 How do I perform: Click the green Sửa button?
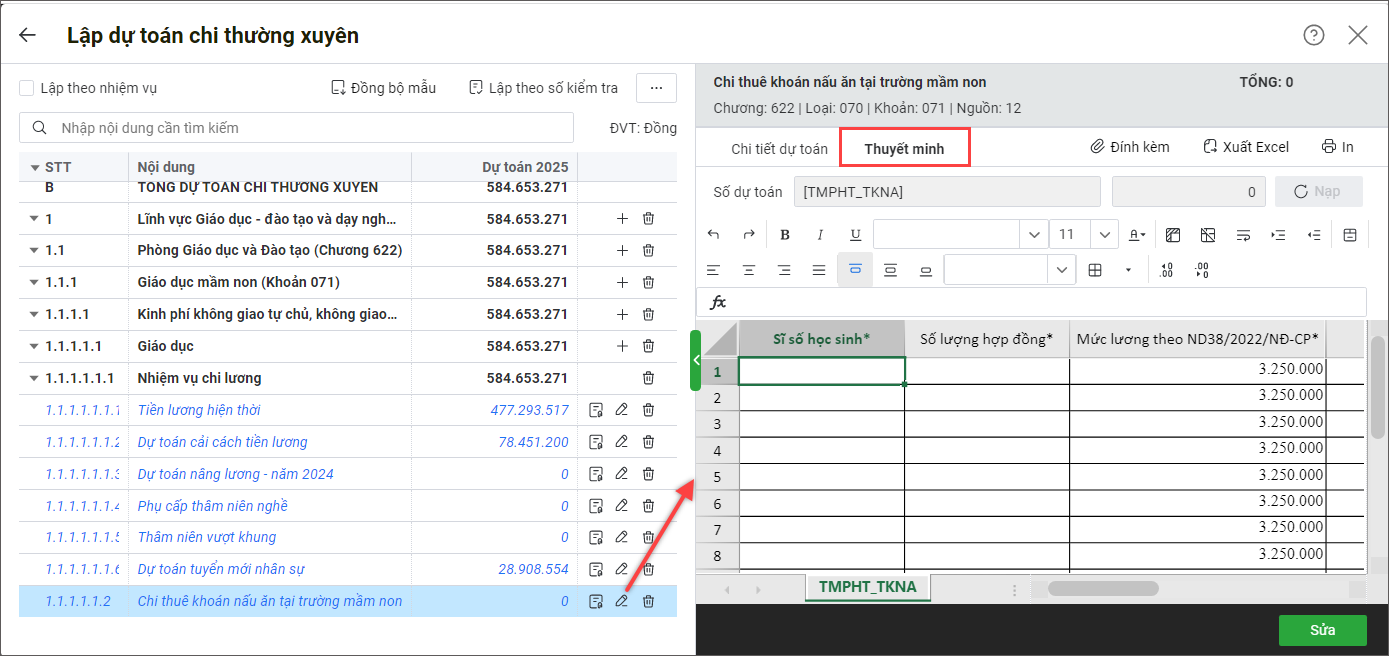click(x=1322, y=630)
